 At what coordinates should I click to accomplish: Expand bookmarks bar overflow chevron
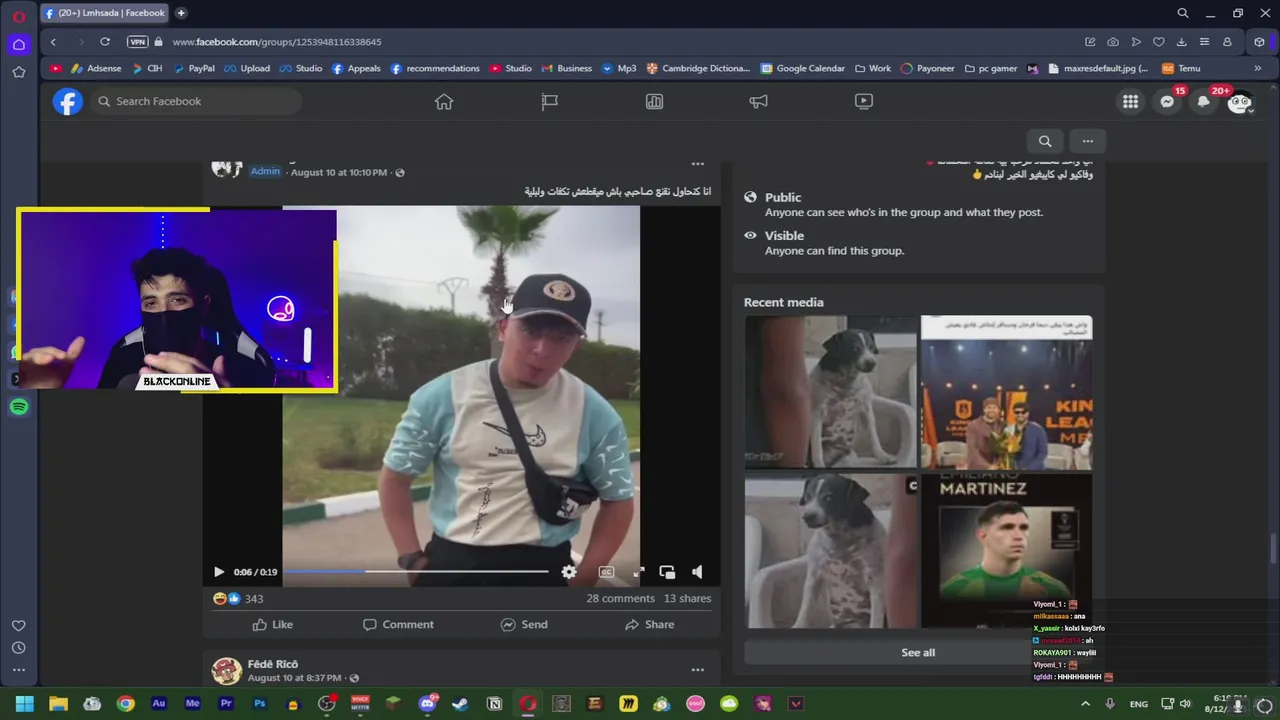point(1258,69)
